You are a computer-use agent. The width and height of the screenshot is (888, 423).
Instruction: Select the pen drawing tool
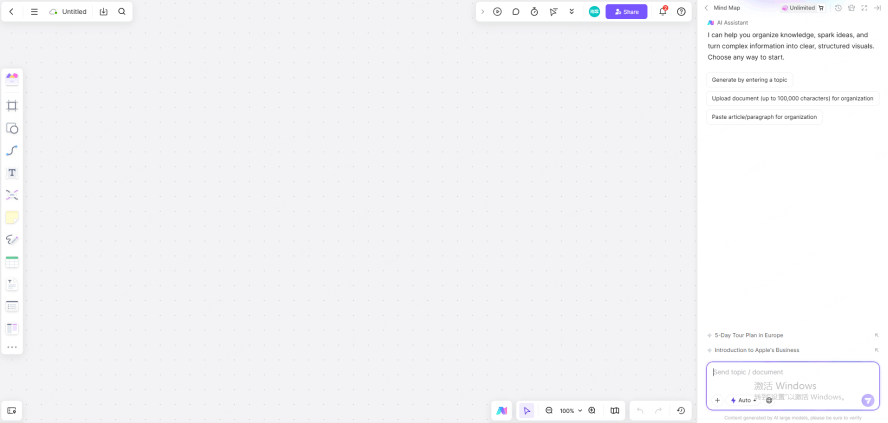click(12, 240)
